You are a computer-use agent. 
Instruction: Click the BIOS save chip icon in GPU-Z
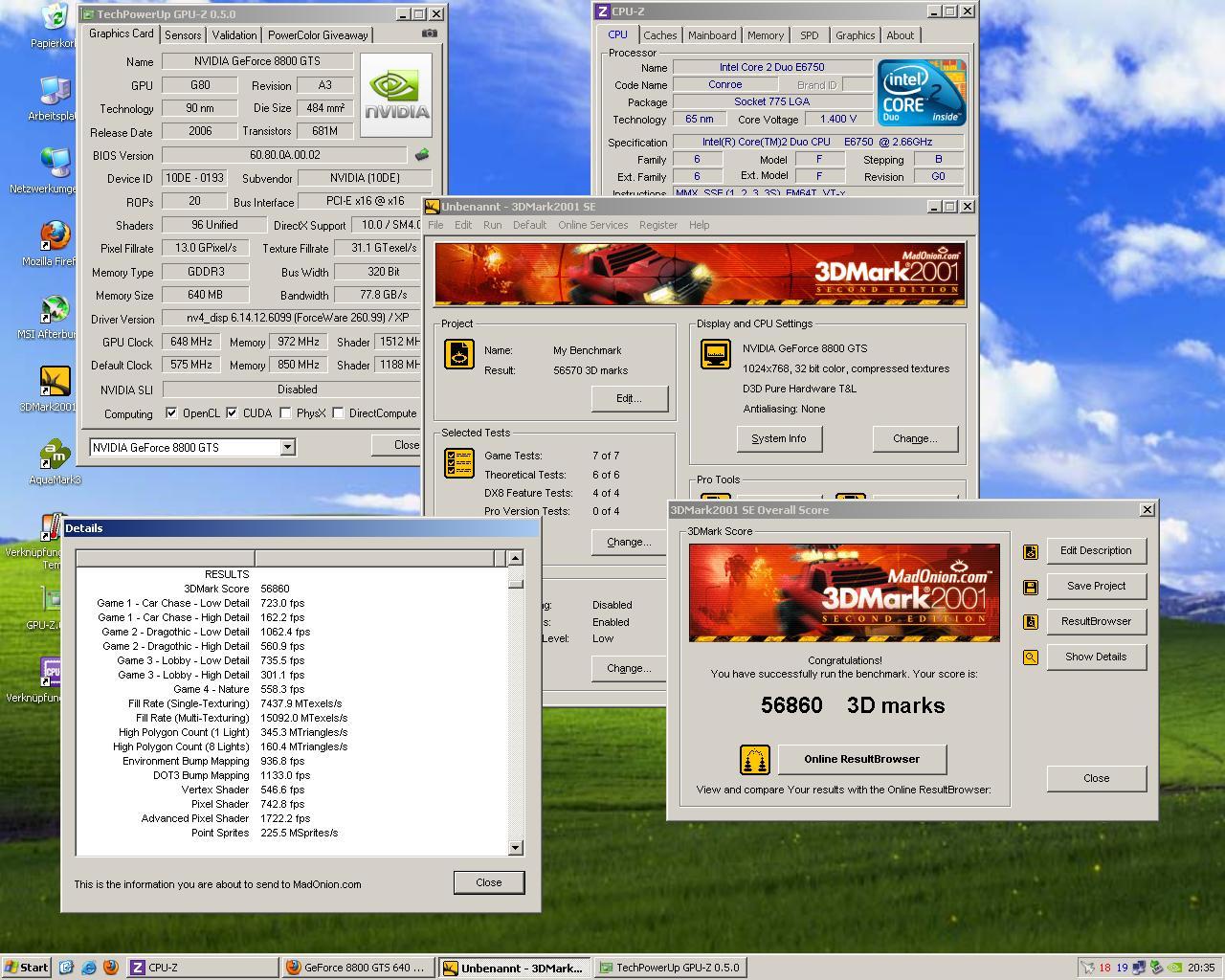(x=421, y=154)
